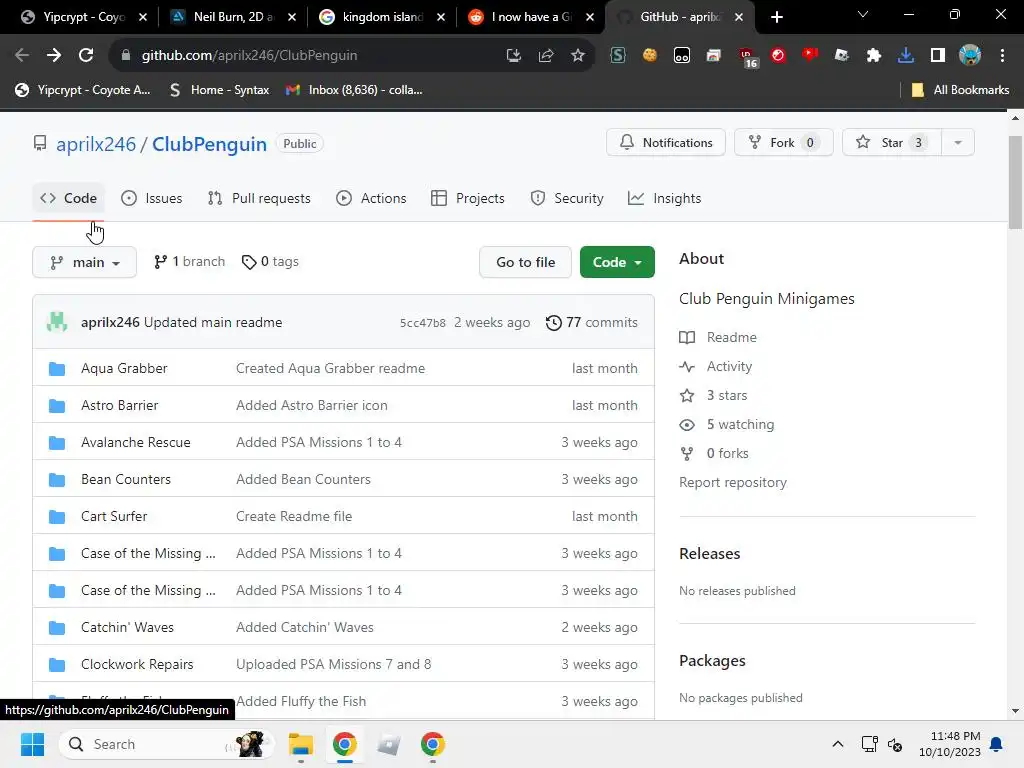1024x768 pixels.
Task: View the 3 stars link
Action: tap(713, 396)
